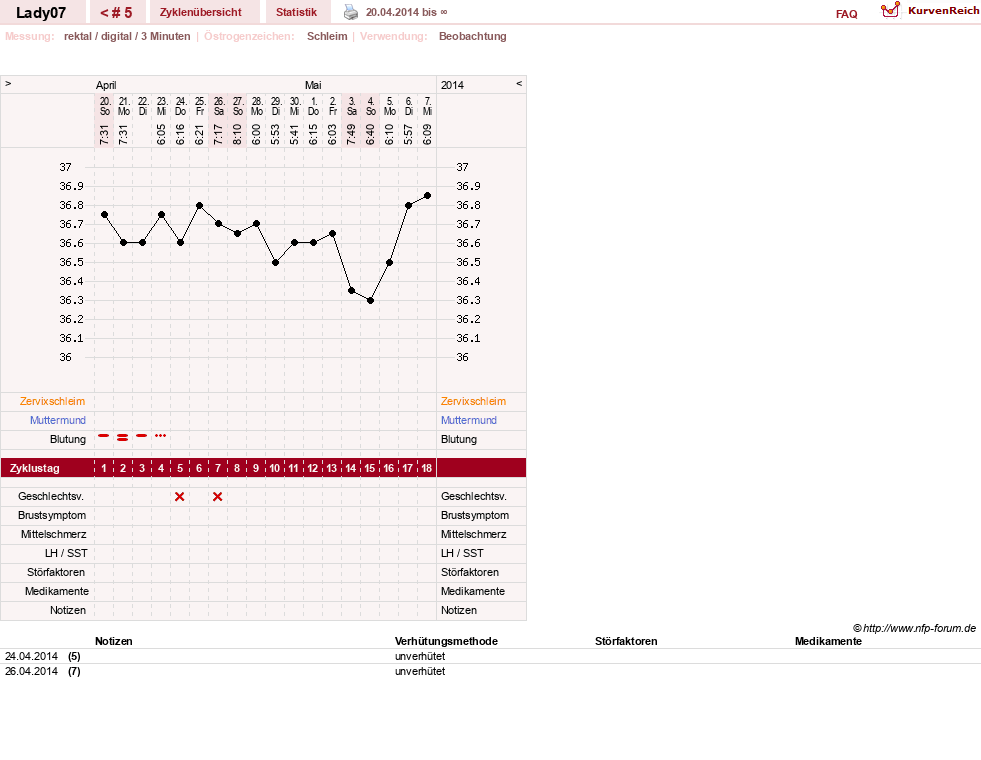Click the 26.04.2014 notes row date

coord(31,671)
